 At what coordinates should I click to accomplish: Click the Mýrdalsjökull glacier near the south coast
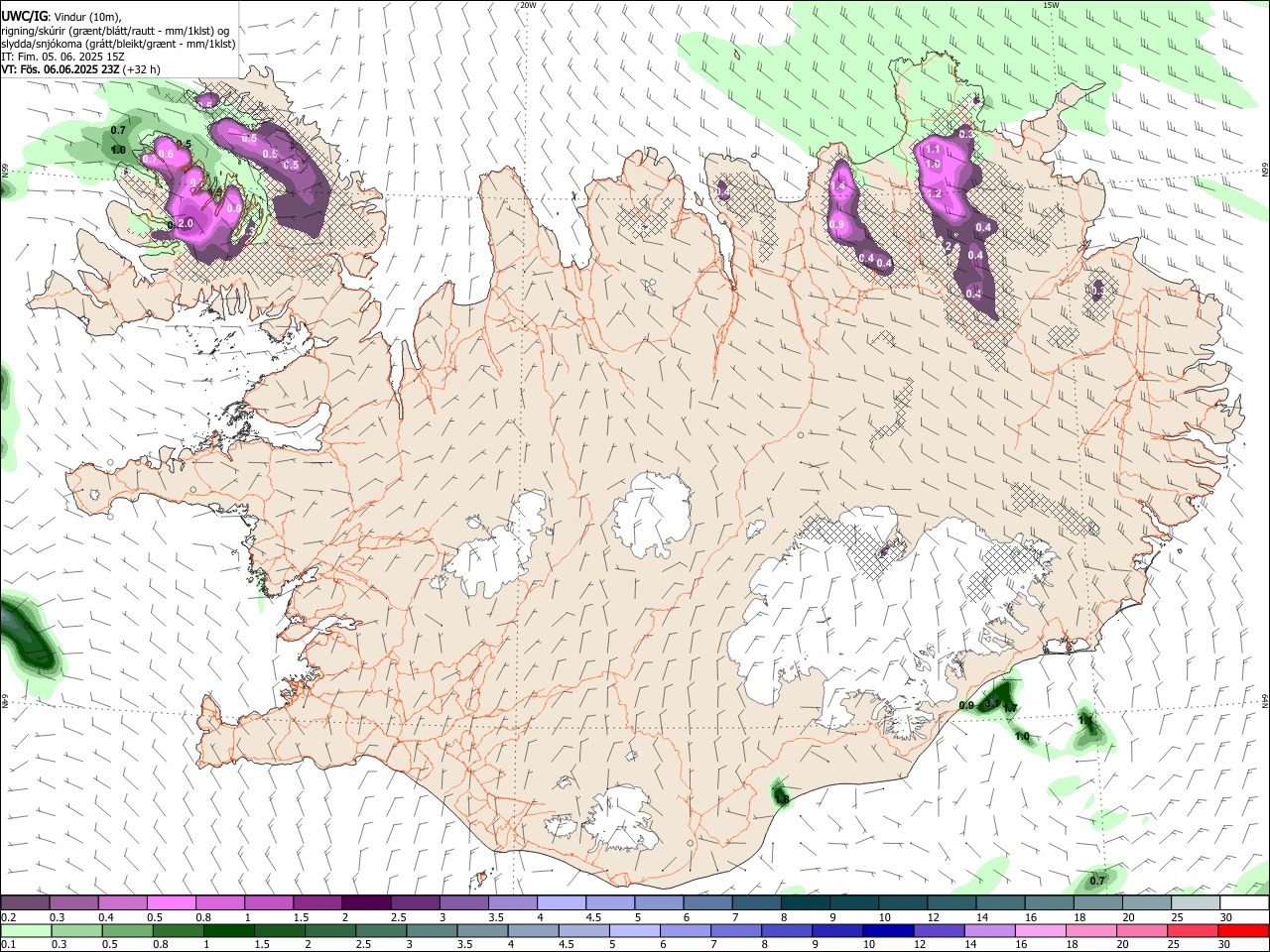[x=622, y=819]
